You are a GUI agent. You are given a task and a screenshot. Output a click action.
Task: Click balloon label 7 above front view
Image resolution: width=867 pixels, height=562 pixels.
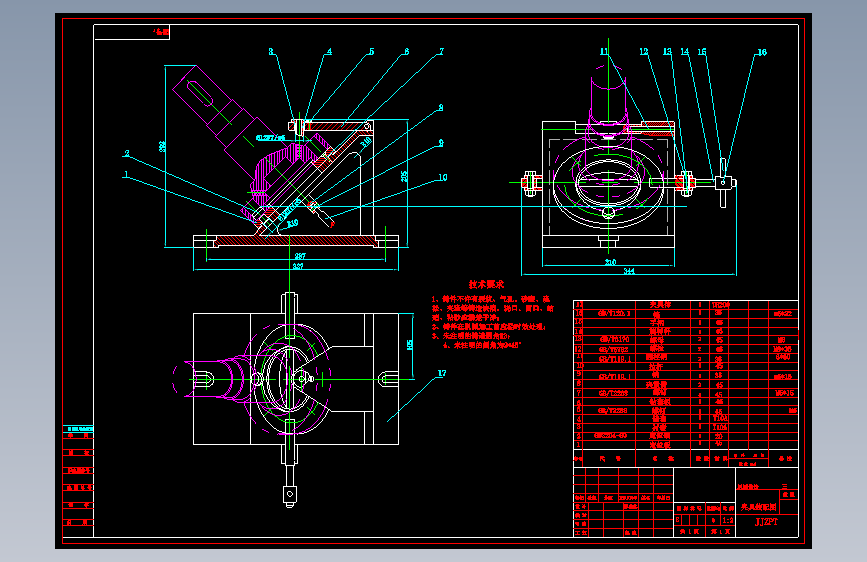[x=441, y=51]
